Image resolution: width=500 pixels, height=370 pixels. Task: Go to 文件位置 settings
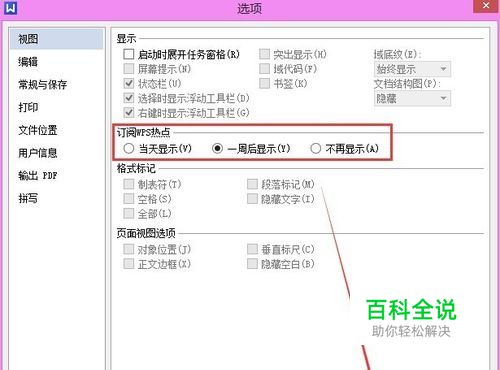38,130
